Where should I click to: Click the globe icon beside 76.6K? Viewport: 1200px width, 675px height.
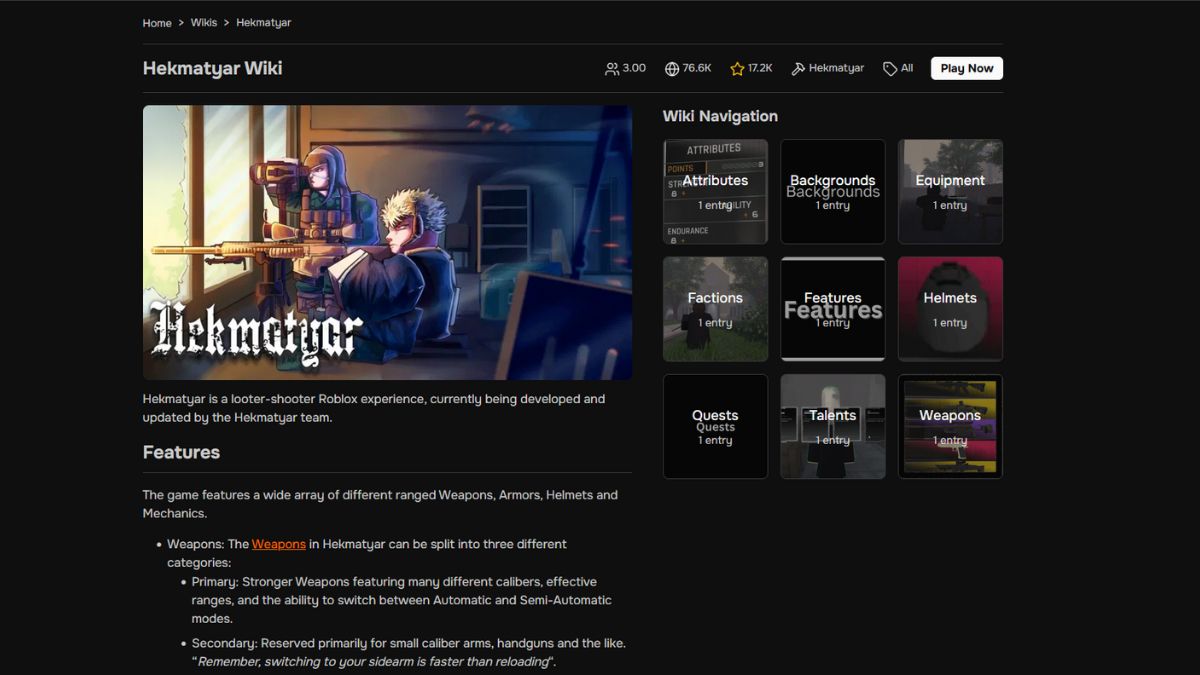tap(672, 69)
